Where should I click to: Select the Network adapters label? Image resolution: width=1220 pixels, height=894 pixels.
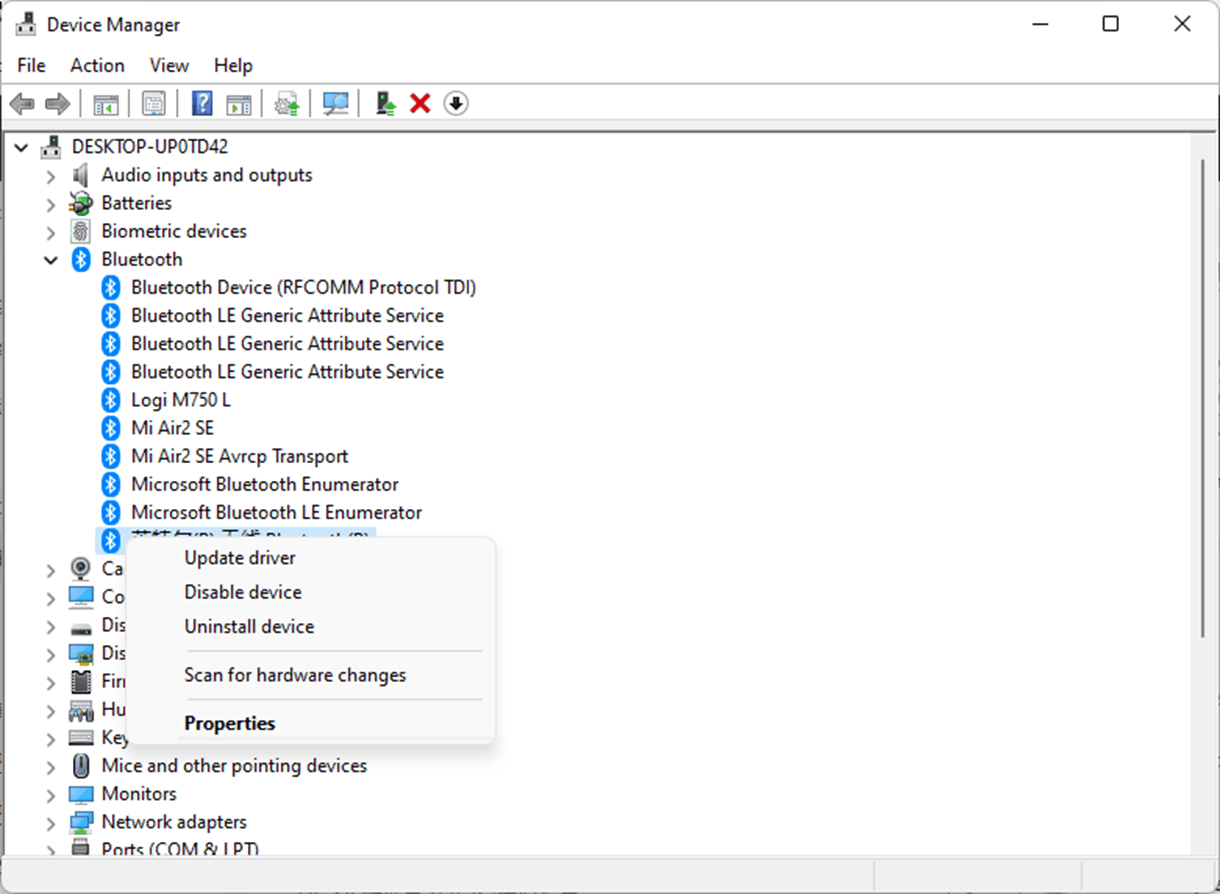point(174,822)
